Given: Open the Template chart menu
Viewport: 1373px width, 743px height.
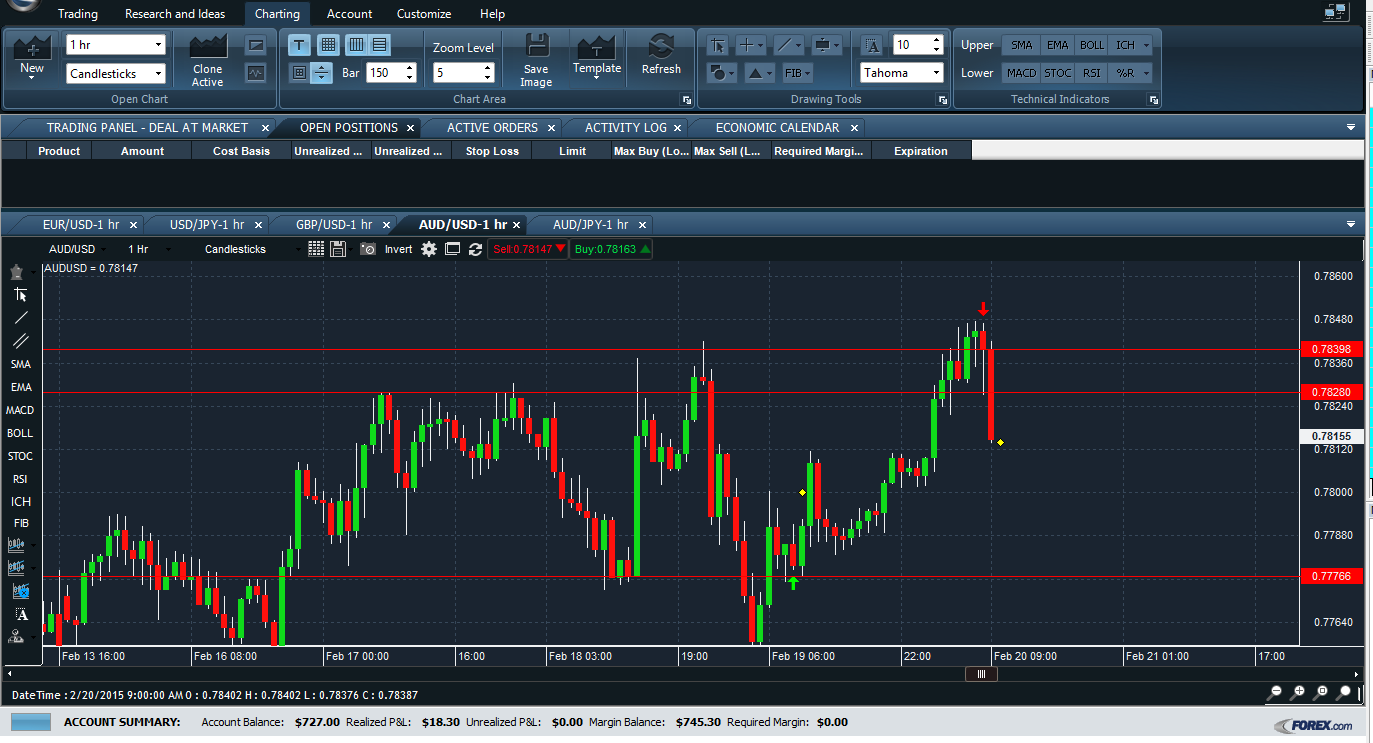Looking at the screenshot, I should pyautogui.click(x=596, y=58).
